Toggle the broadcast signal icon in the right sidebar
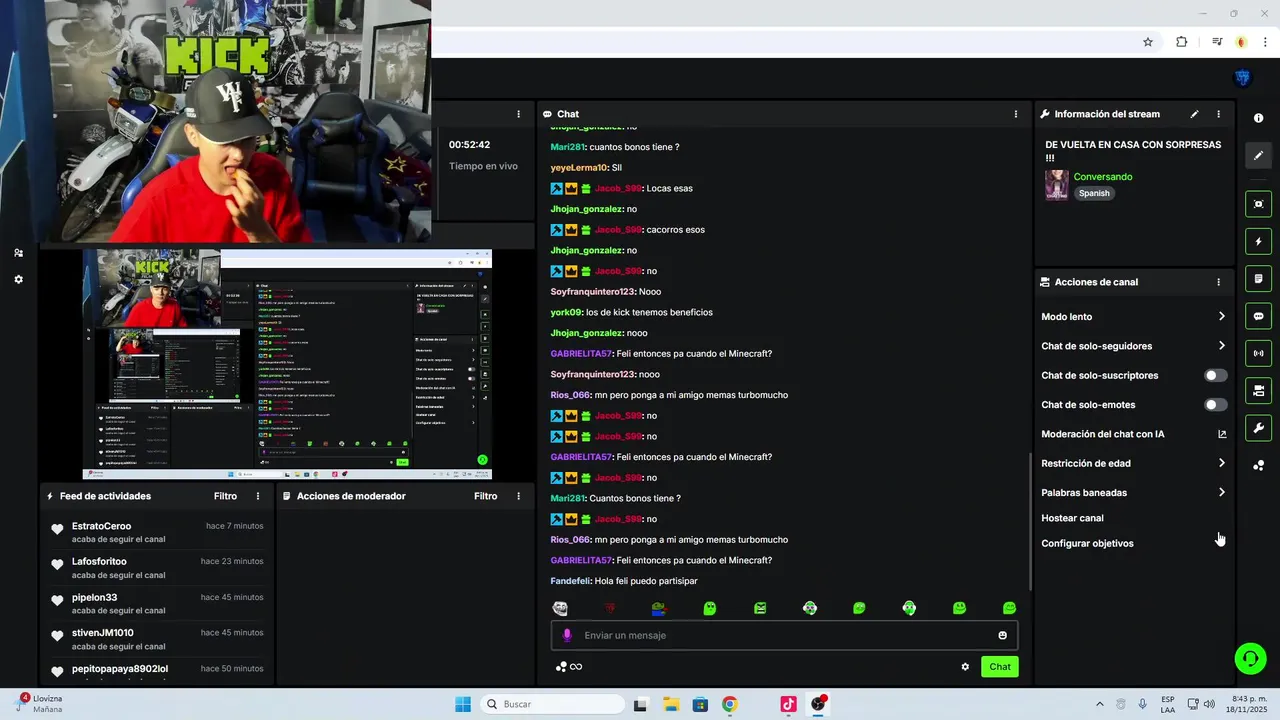 pyautogui.click(x=1258, y=353)
